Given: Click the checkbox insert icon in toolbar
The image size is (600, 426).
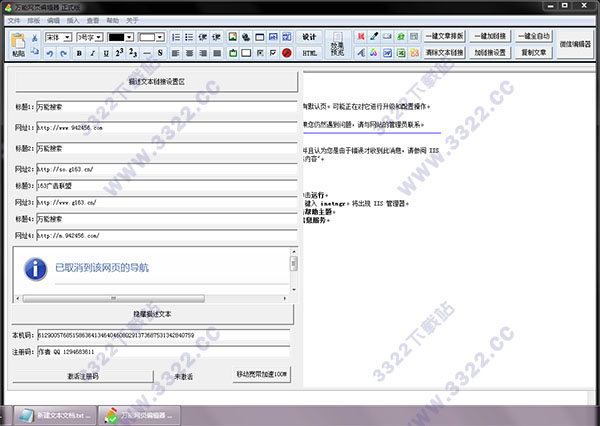Looking at the screenshot, I should point(273,53).
